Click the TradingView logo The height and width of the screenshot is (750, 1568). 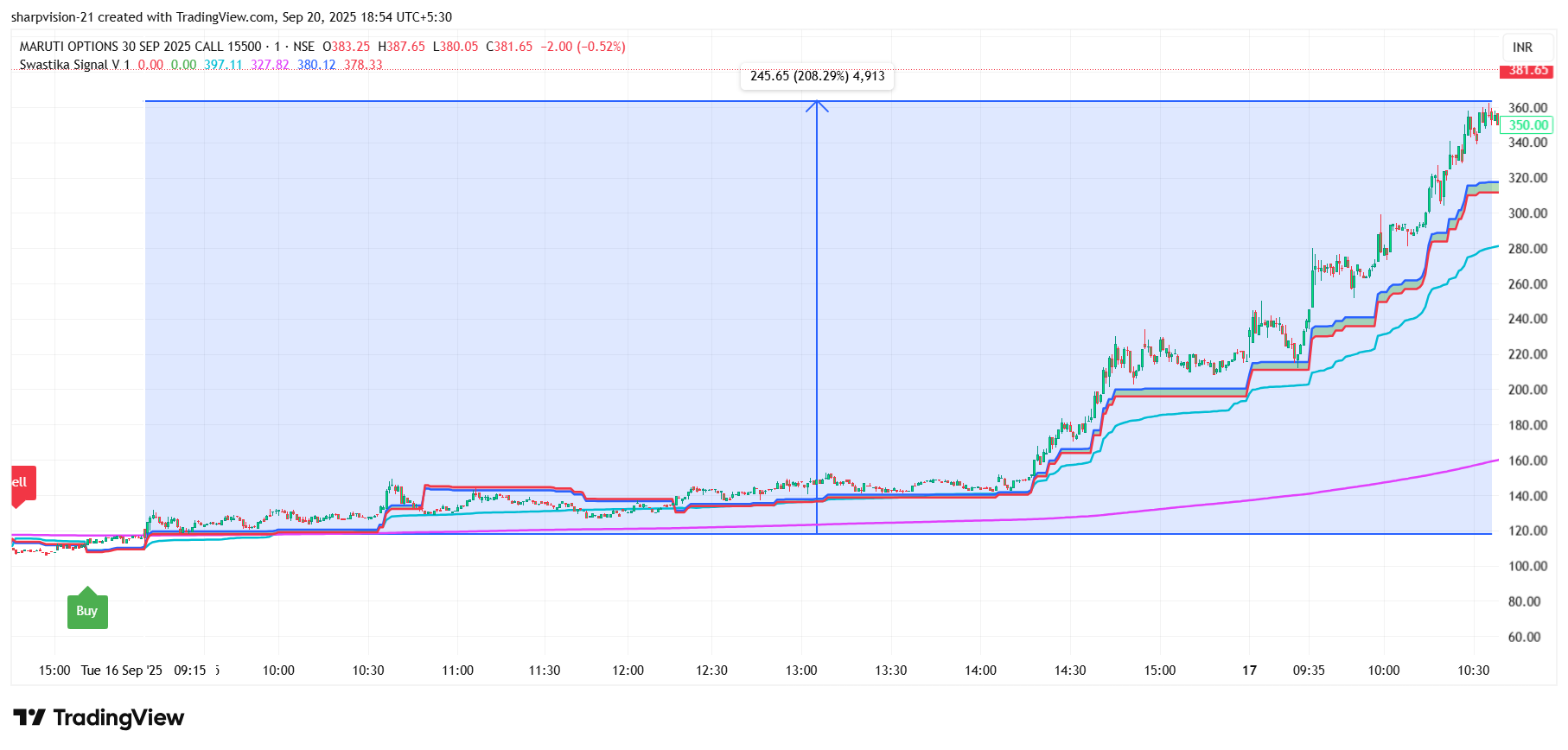99,718
